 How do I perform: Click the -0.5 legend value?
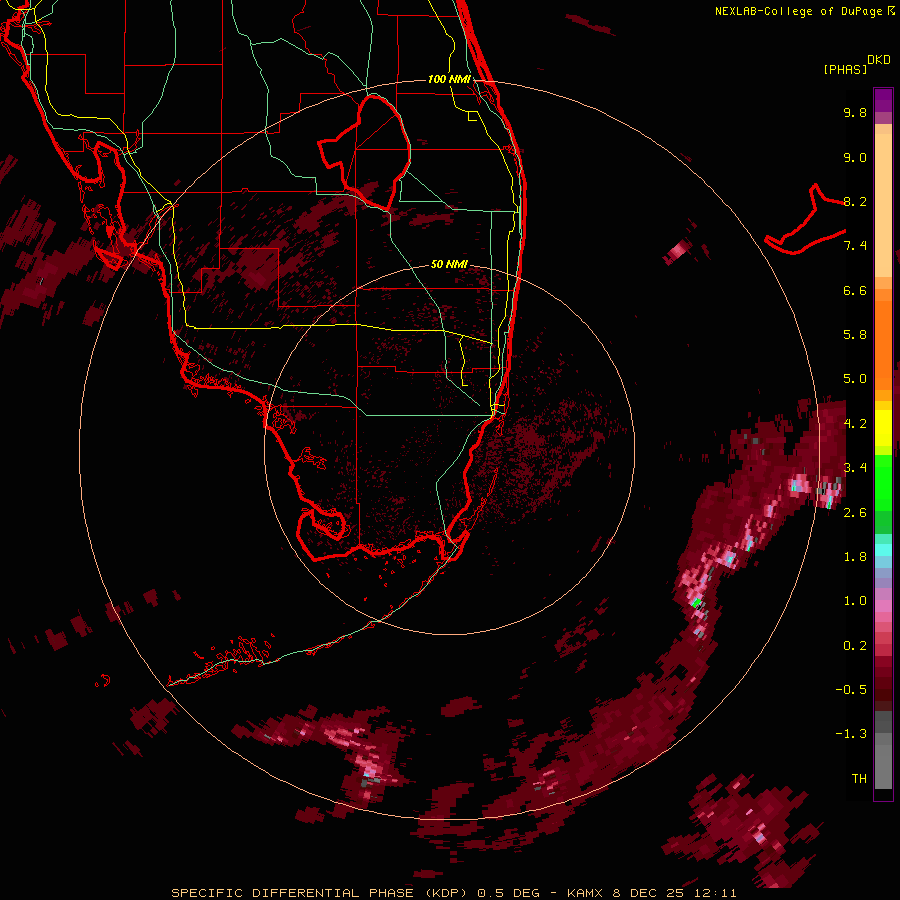851,689
